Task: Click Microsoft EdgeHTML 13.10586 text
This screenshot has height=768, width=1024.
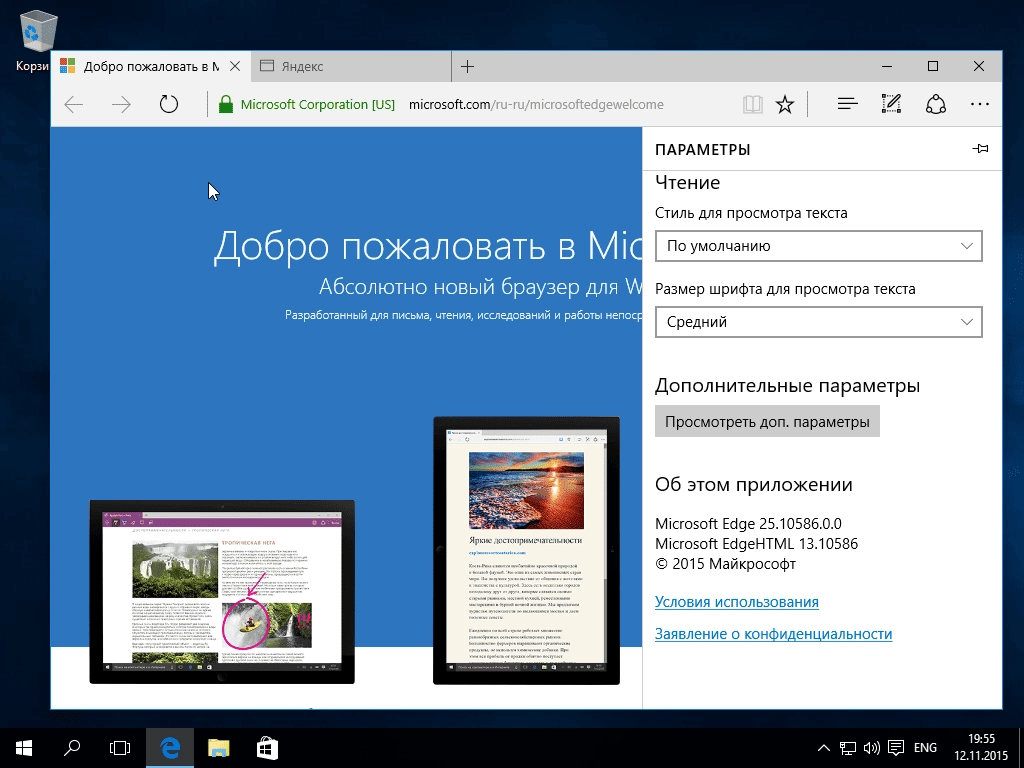Action: point(756,544)
